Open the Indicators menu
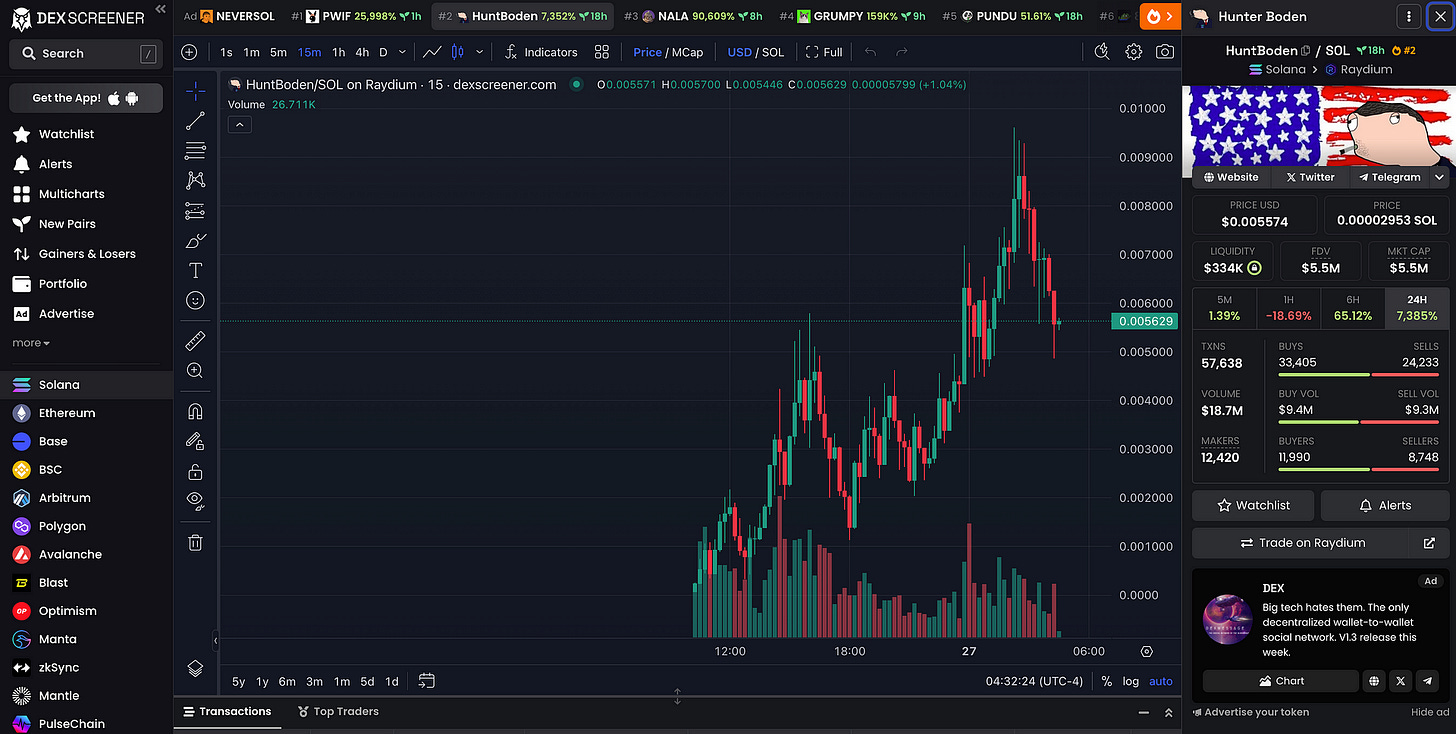Screen dimensions: 1456x734 point(541,52)
